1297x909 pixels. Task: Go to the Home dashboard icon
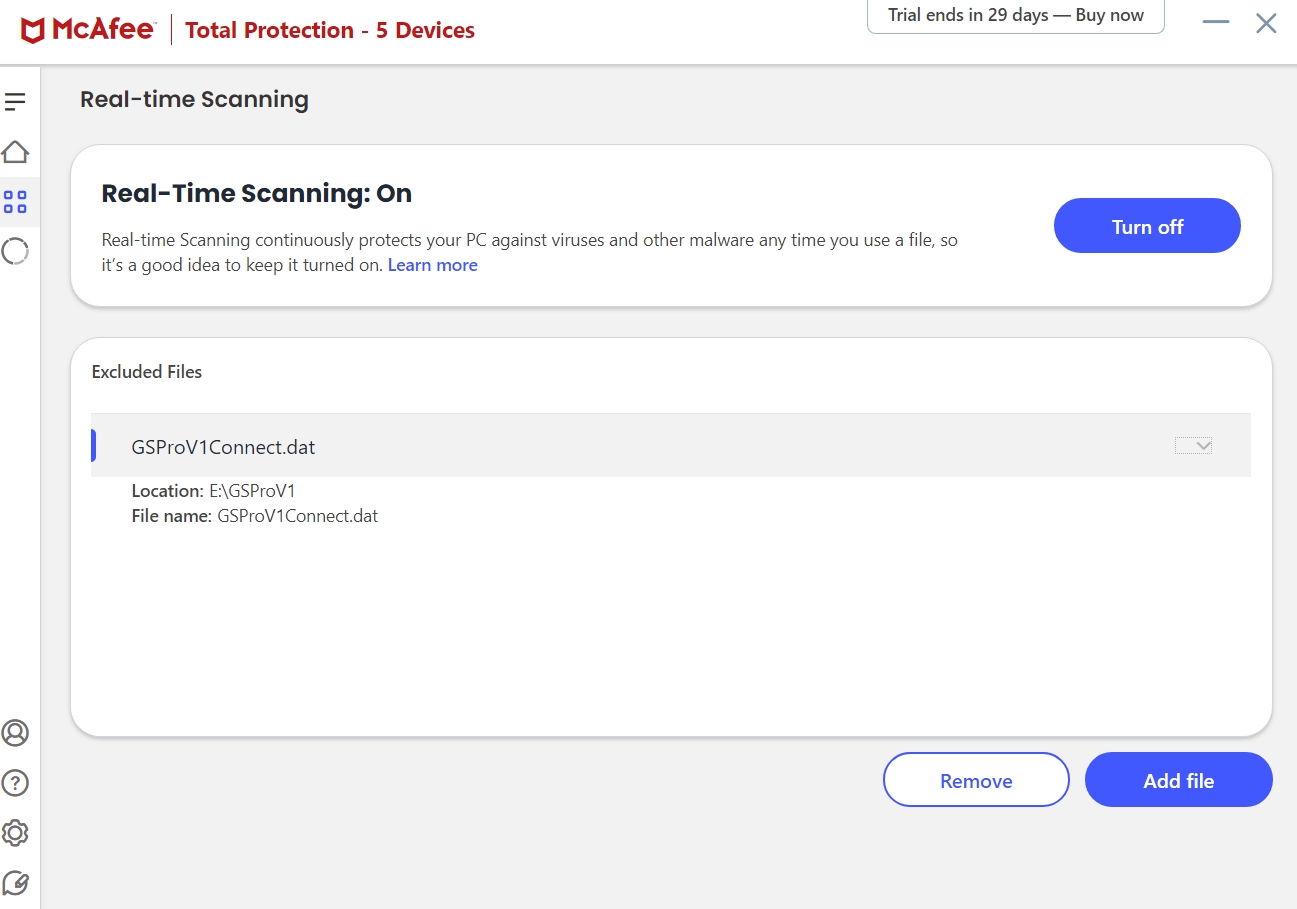(x=15, y=152)
